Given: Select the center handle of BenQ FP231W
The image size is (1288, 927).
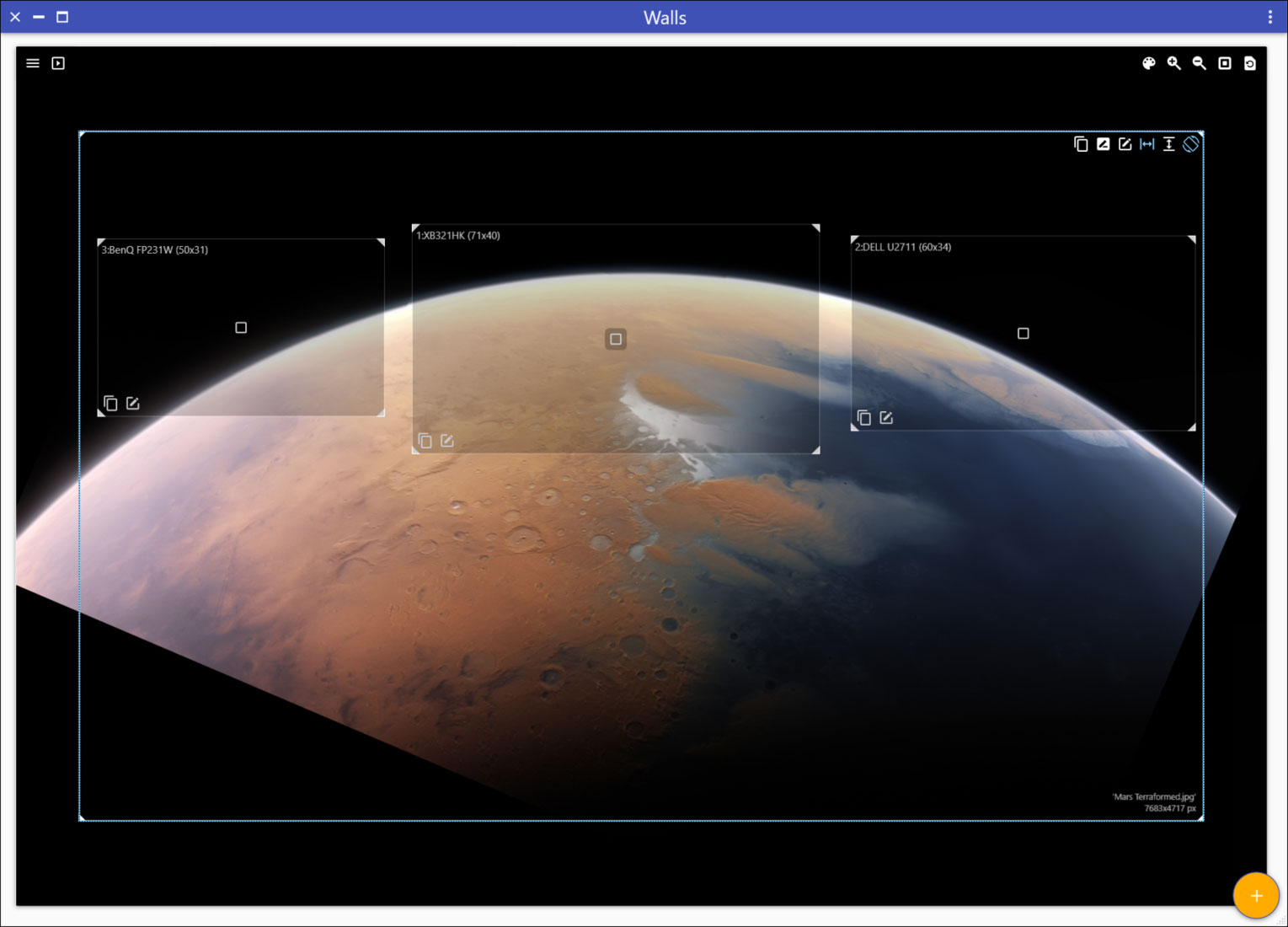Looking at the screenshot, I should pos(241,328).
